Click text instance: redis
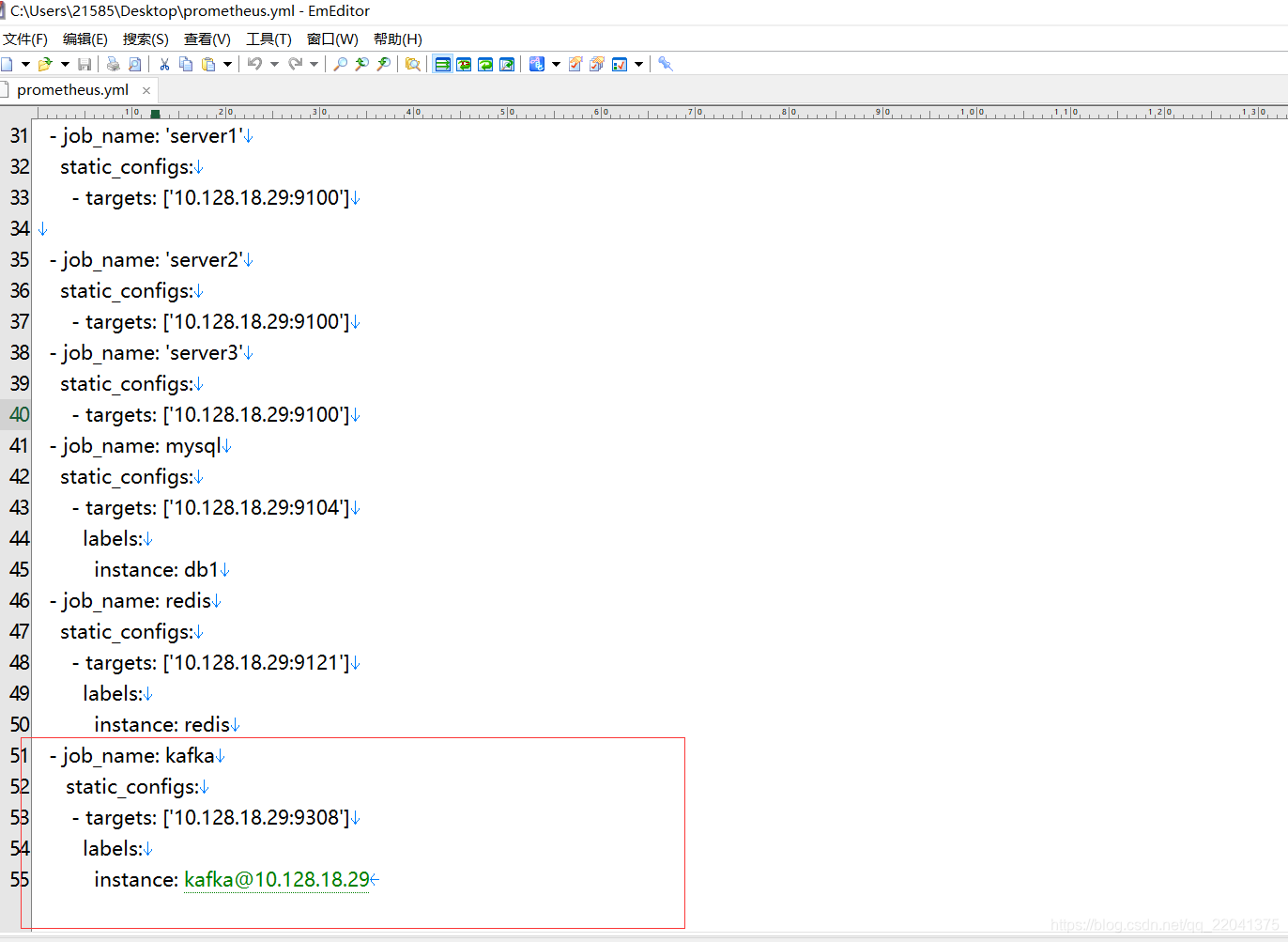This screenshot has width=1288, height=942. click(x=162, y=724)
